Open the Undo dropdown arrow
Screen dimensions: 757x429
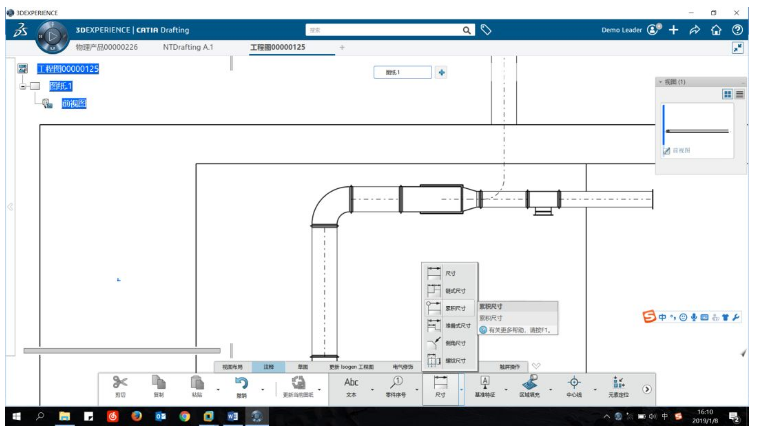(263, 389)
